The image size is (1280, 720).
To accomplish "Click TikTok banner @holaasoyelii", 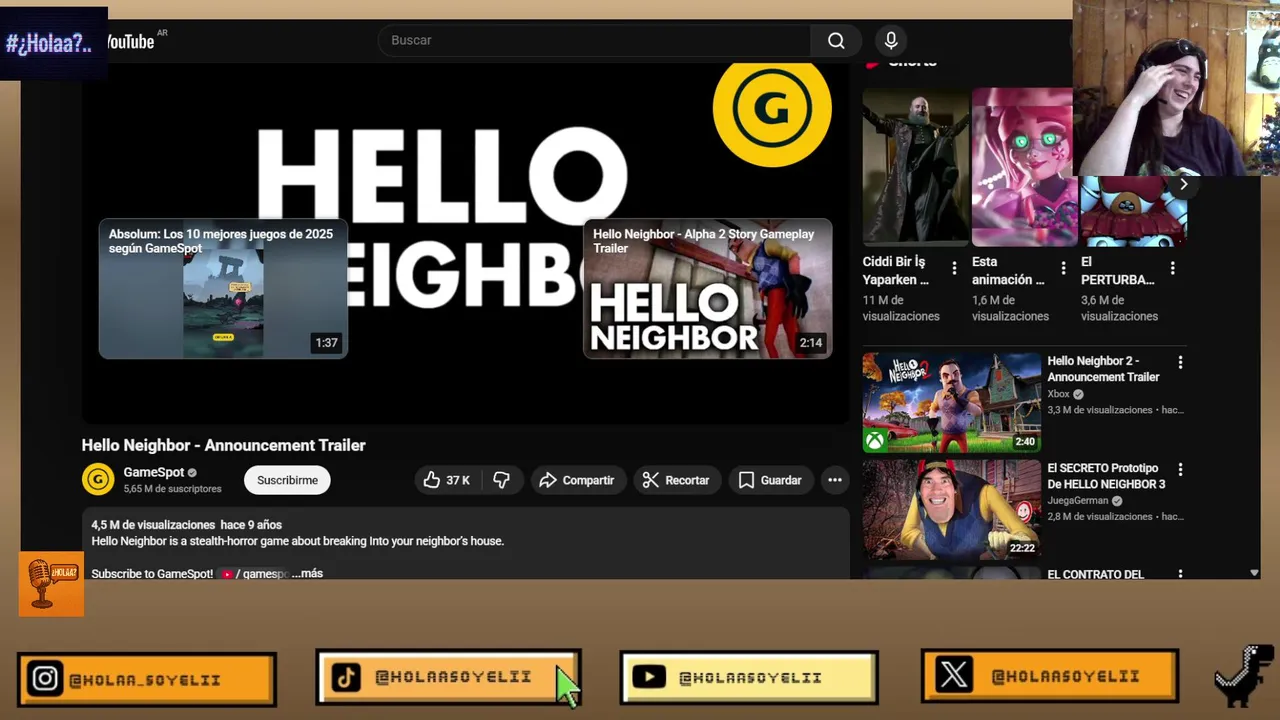I will point(448,677).
